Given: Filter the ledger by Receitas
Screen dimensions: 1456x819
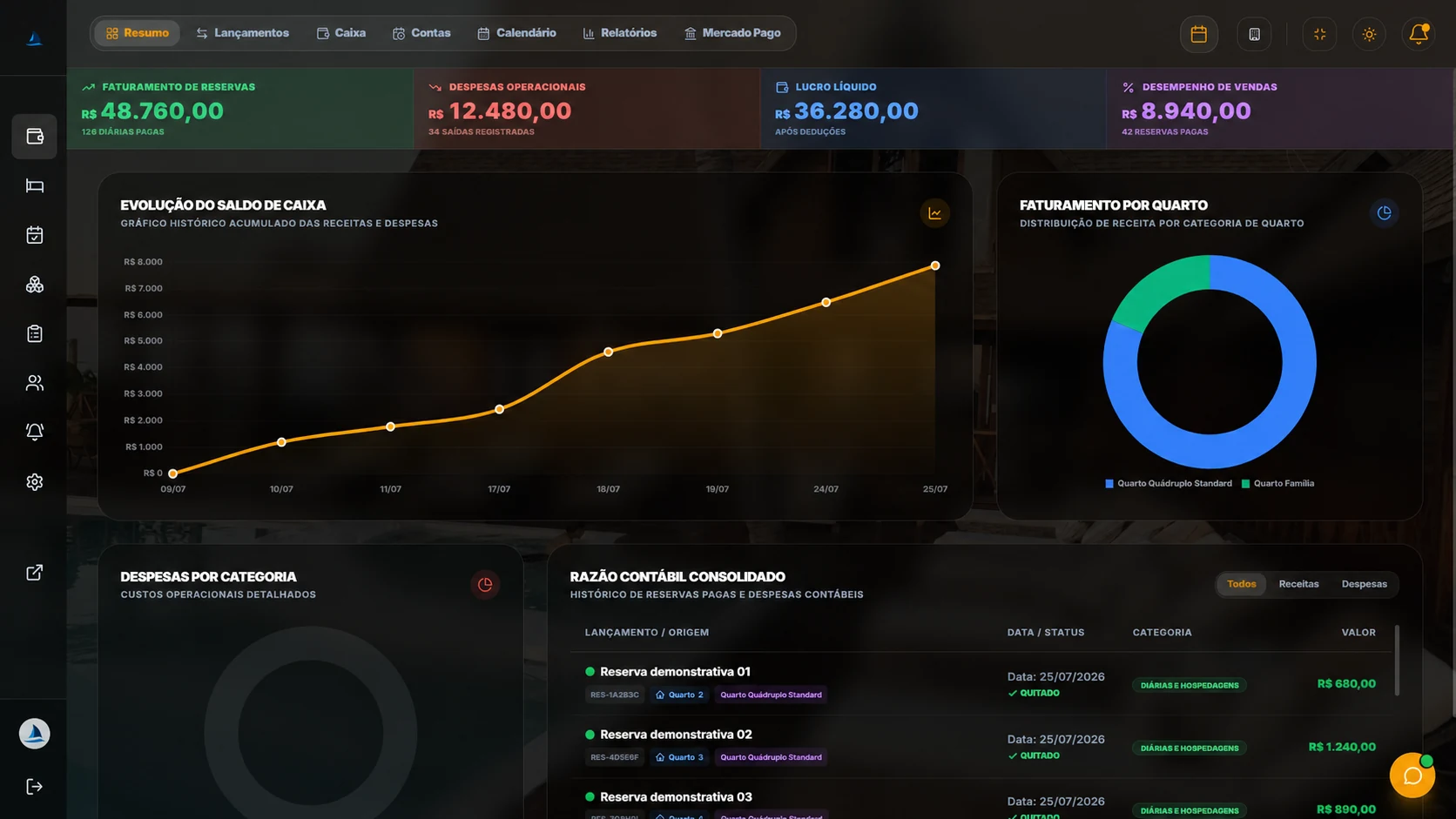Looking at the screenshot, I should (1298, 584).
